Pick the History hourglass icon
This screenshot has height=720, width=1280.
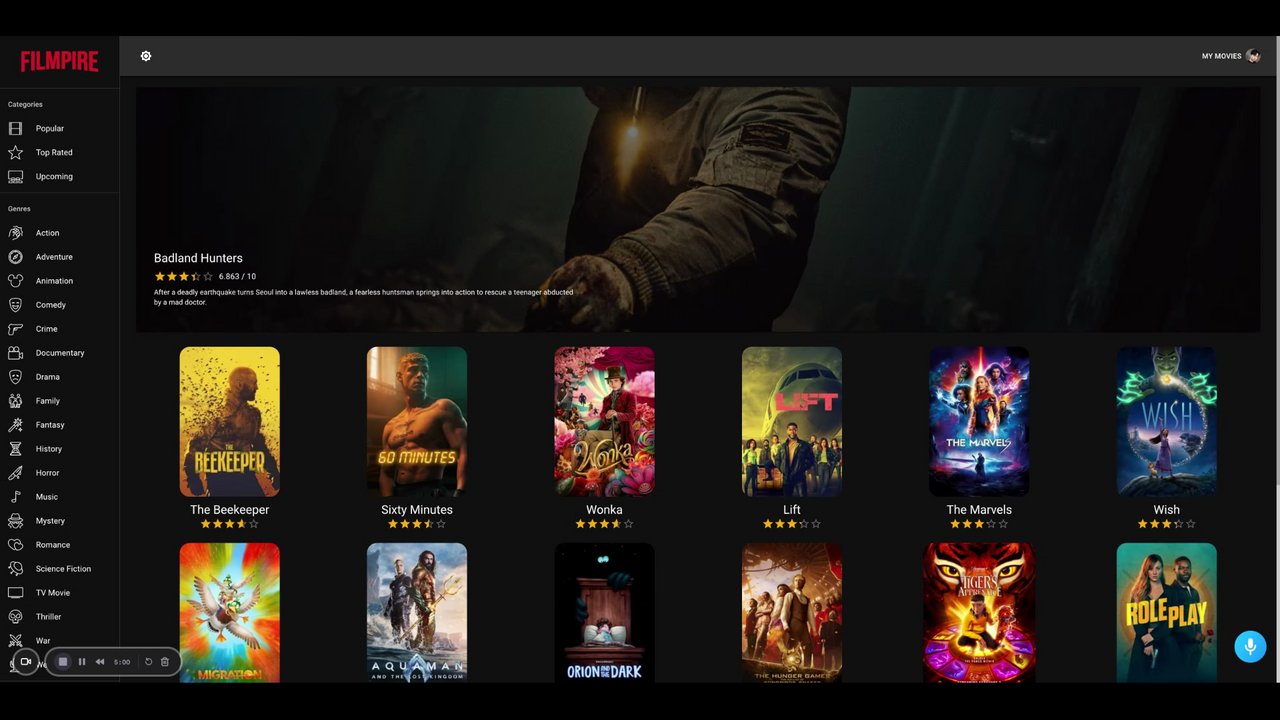(x=15, y=449)
